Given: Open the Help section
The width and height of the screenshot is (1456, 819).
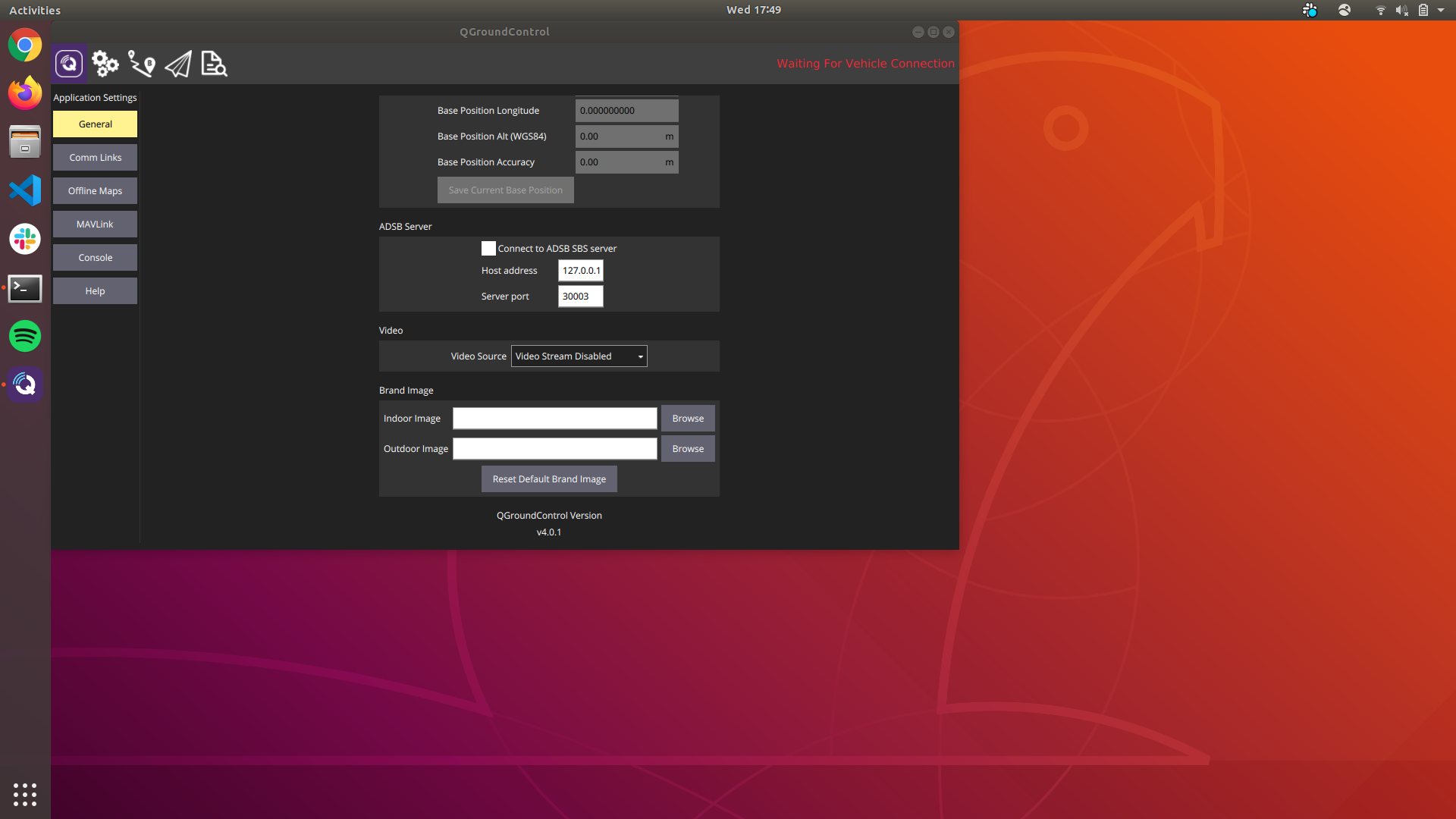Looking at the screenshot, I should (x=95, y=290).
